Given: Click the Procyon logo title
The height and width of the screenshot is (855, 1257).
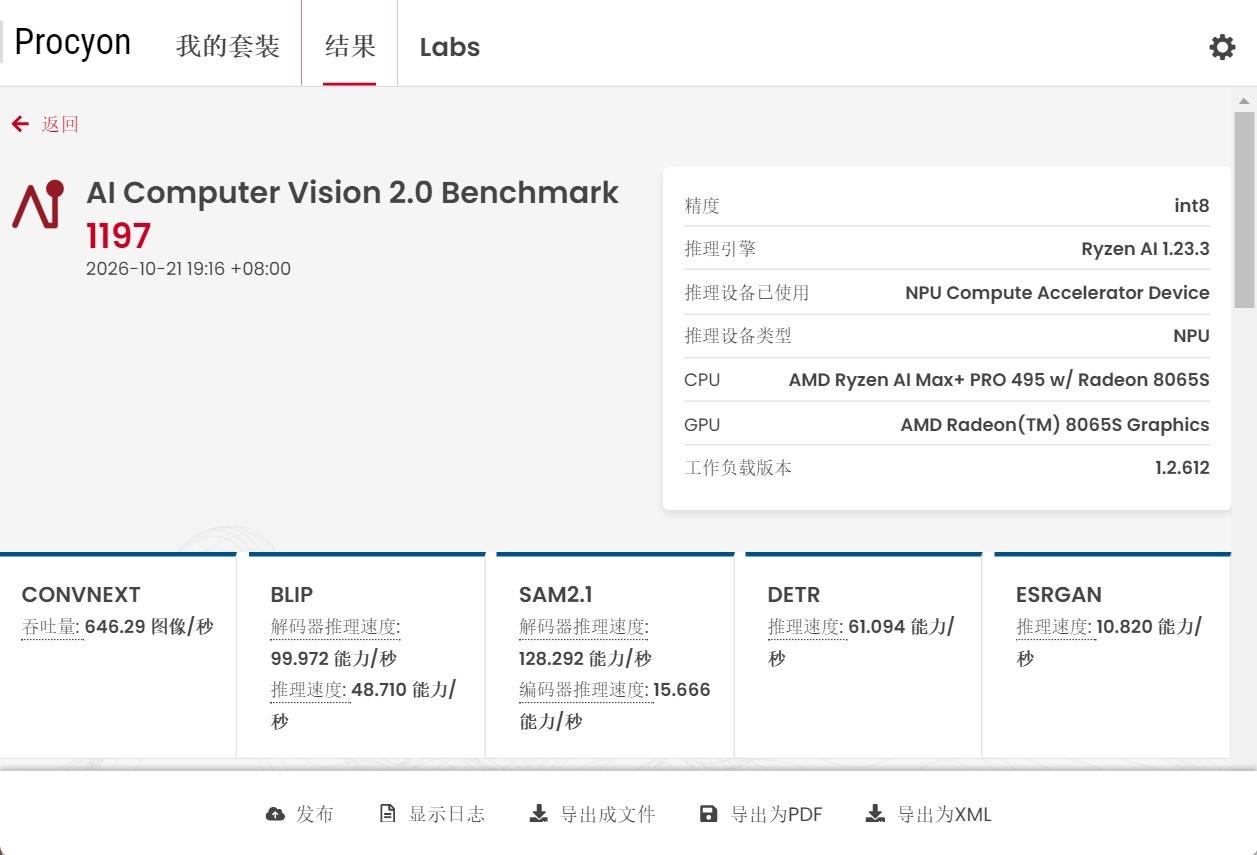Looking at the screenshot, I should [73, 42].
